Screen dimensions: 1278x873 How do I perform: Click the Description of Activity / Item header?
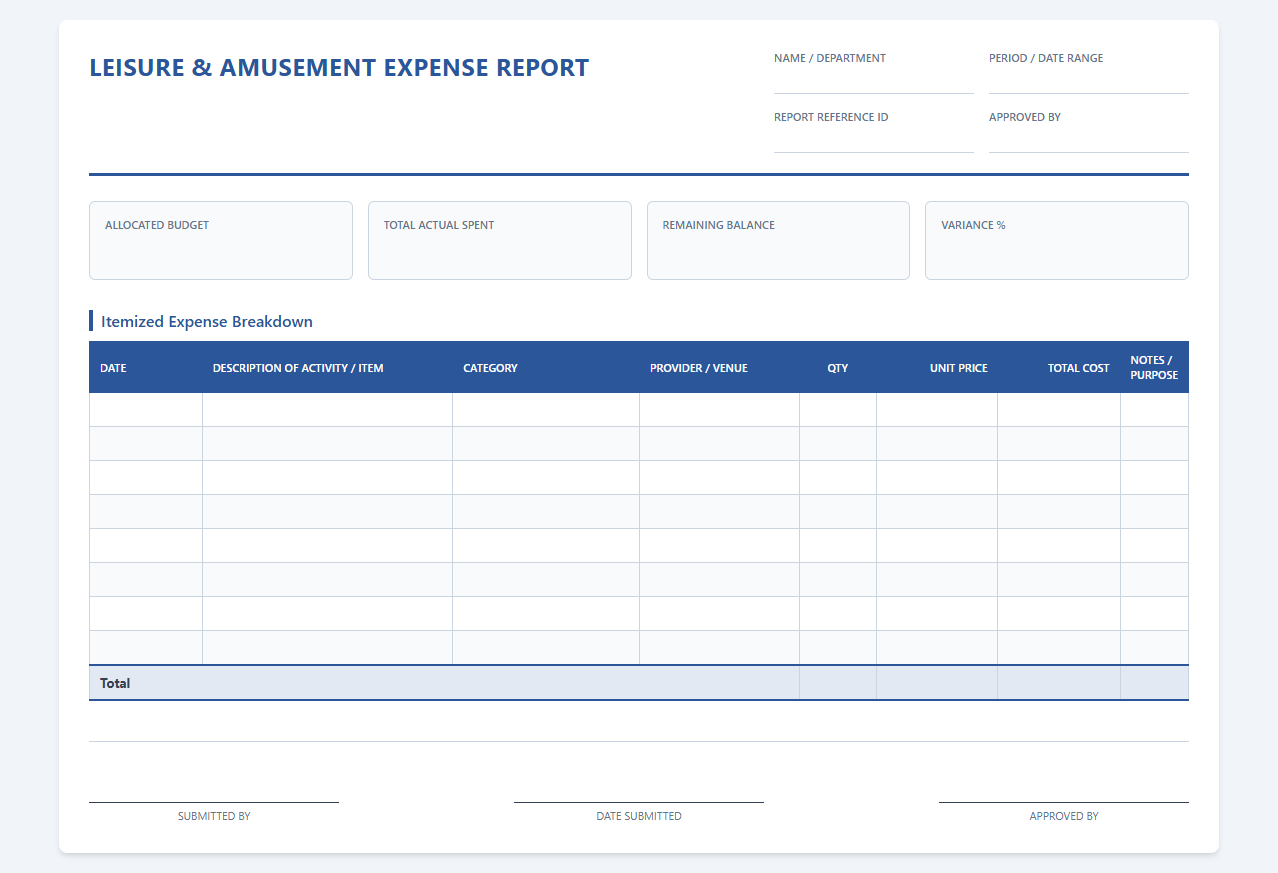pos(328,368)
